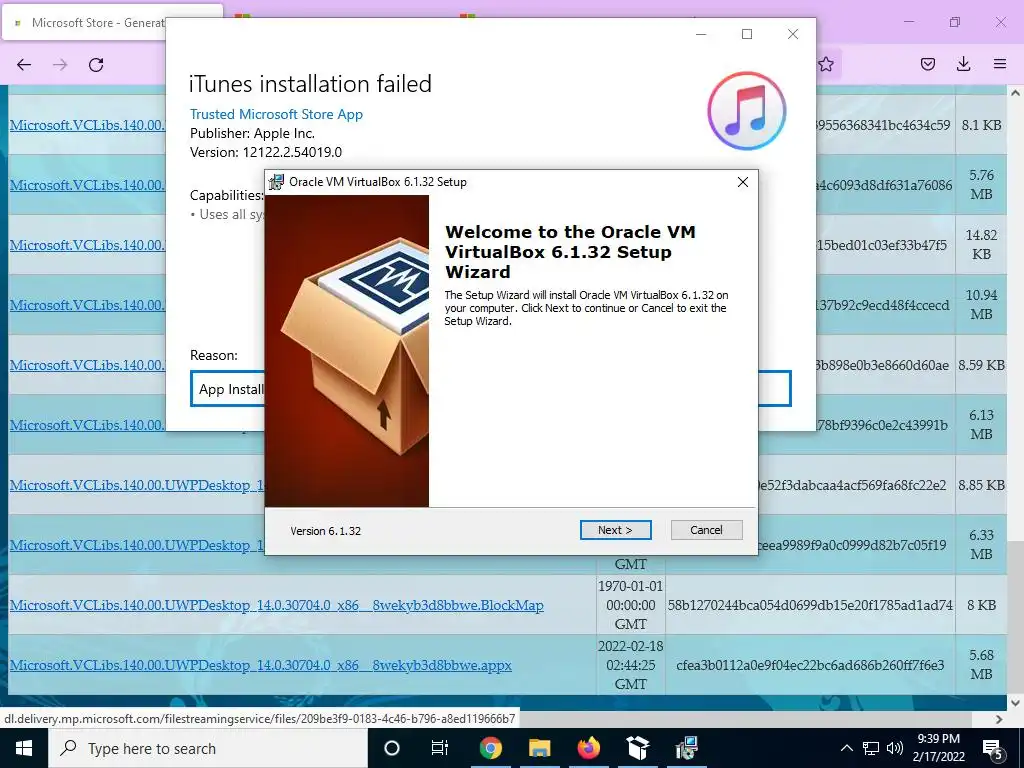Open Microsoft.VCLibs.140.00 link in 5.76 MB row
Viewport: 1024px width, 768px height.
coord(88,185)
